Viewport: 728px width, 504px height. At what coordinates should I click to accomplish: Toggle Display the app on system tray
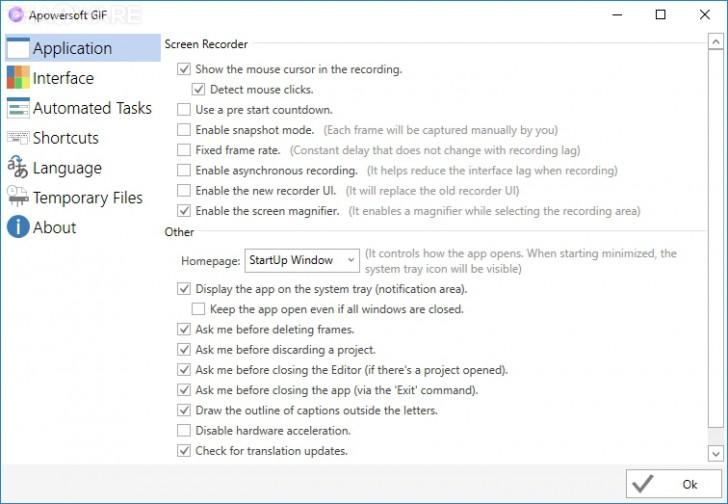(x=184, y=289)
